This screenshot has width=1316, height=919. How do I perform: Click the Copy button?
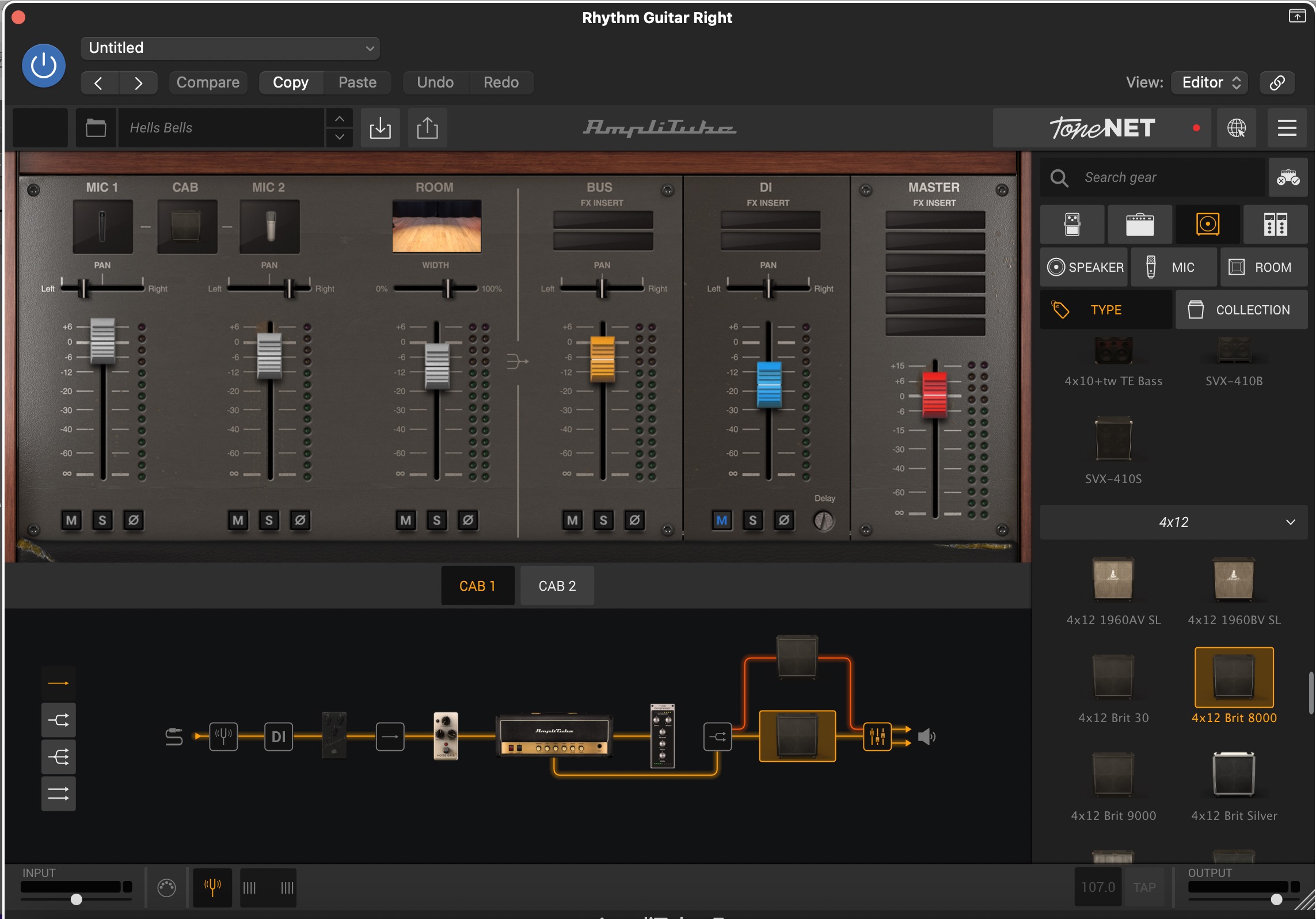click(x=291, y=83)
